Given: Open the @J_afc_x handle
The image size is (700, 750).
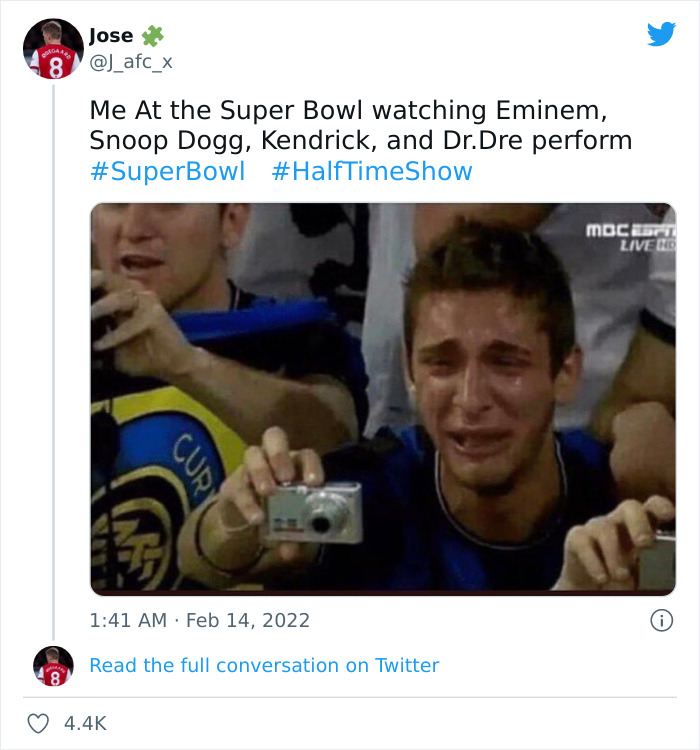Looking at the screenshot, I should (x=130, y=62).
